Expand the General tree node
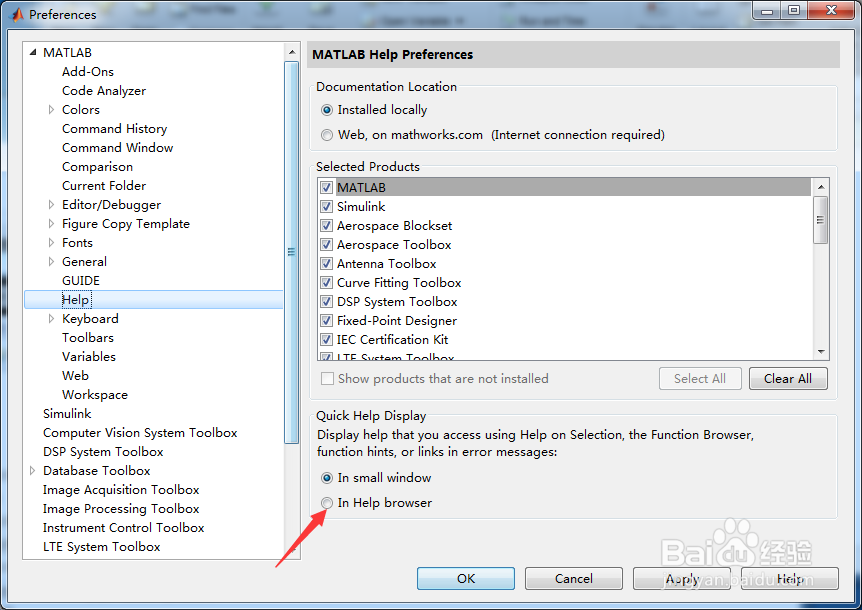 [x=51, y=262]
